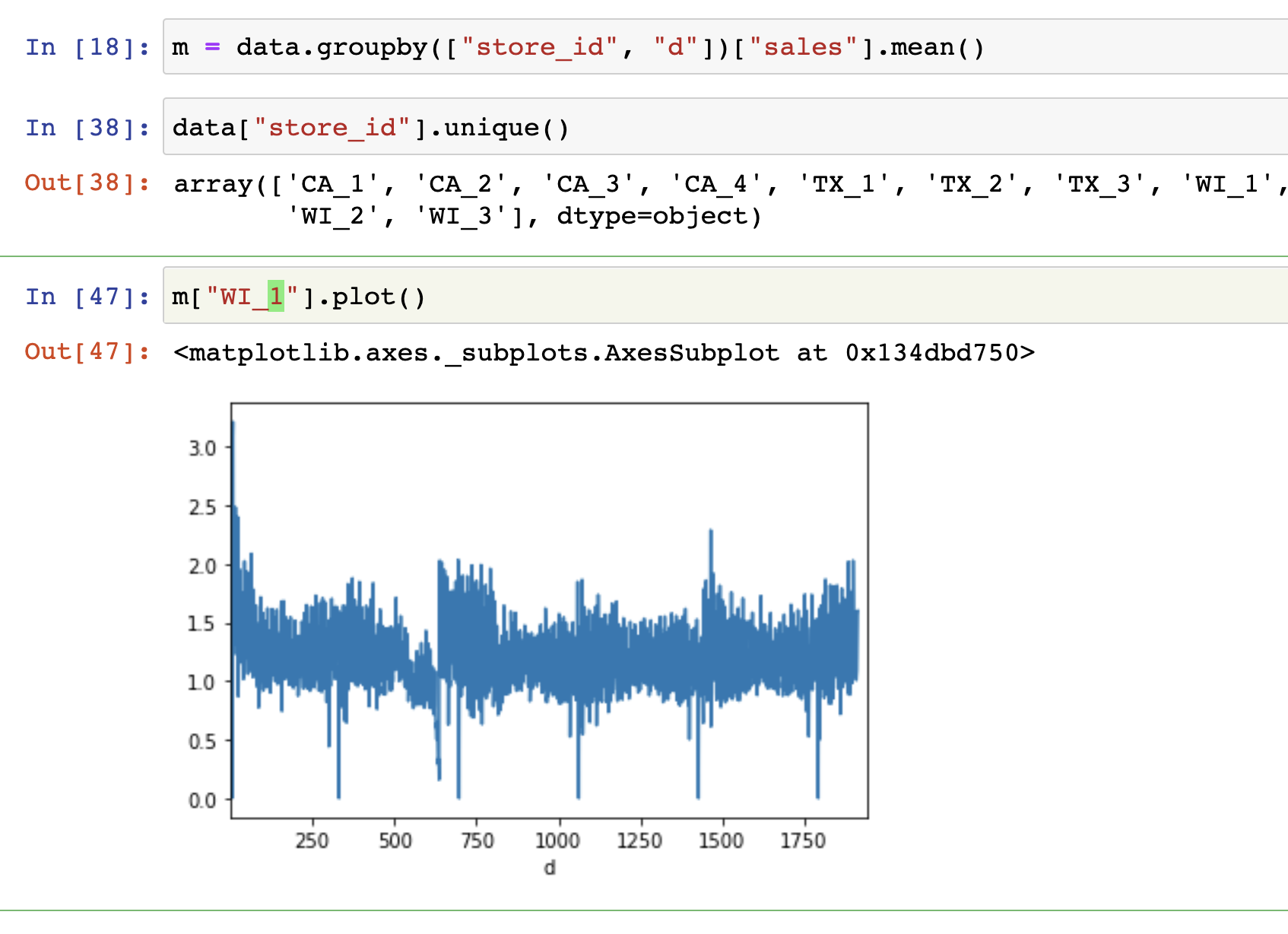
Task: Click the matplotlib AxesSubplot output text
Action: pos(604,353)
